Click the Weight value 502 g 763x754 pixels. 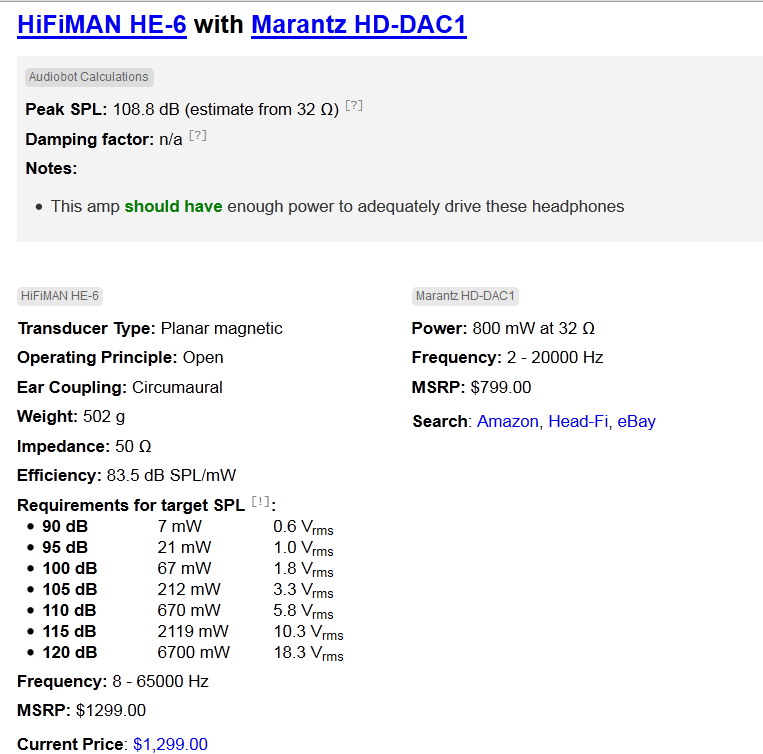tap(104, 417)
